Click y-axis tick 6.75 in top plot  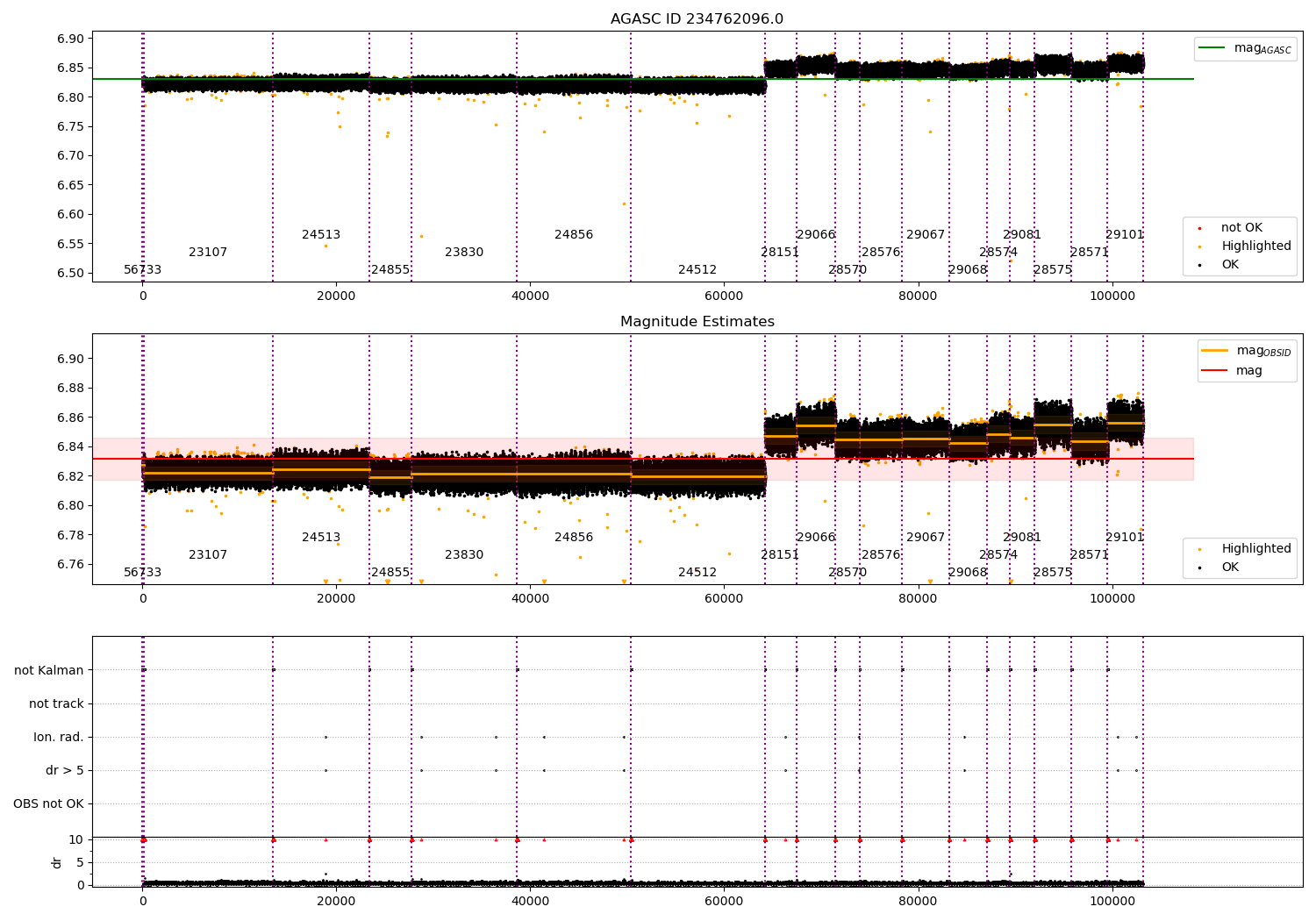71,127
